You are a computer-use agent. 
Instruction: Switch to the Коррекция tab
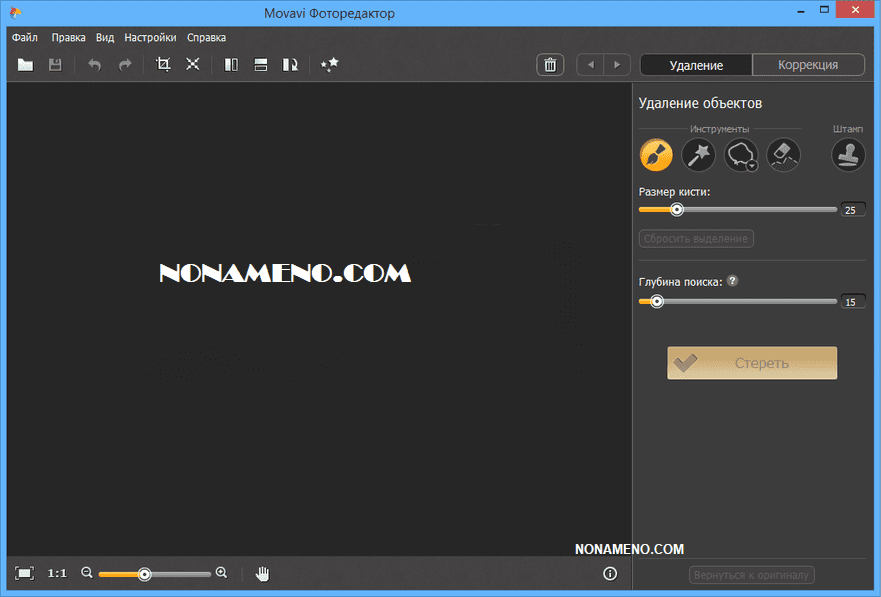[x=808, y=65]
